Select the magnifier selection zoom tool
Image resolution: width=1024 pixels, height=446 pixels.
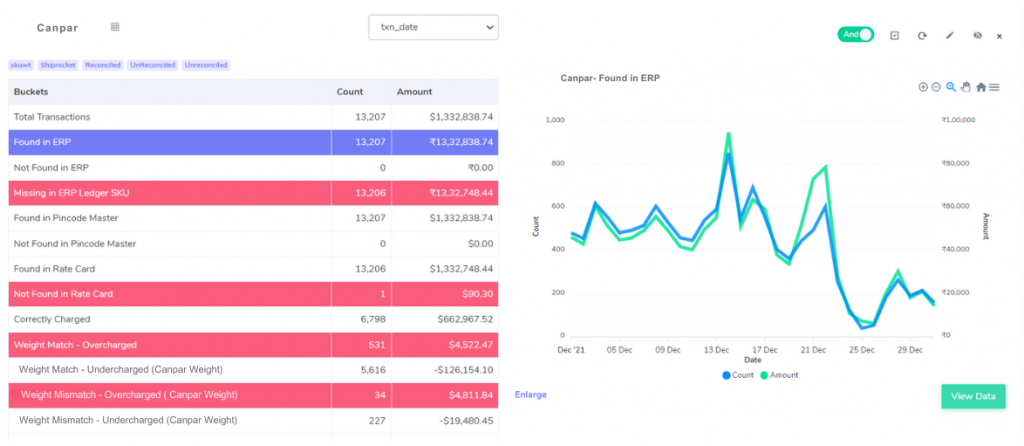[951, 87]
